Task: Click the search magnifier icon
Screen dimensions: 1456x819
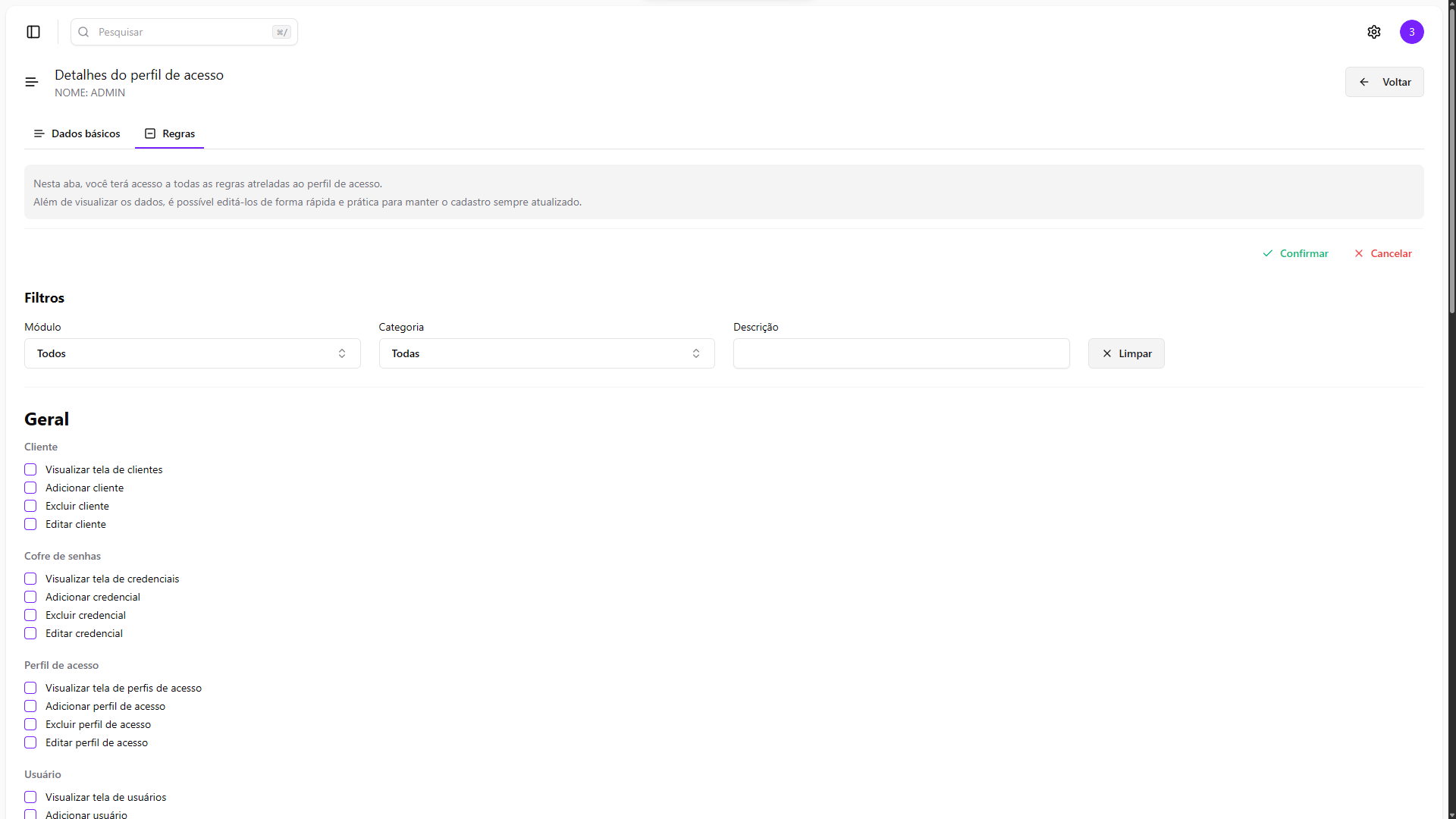Action: pos(84,32)
